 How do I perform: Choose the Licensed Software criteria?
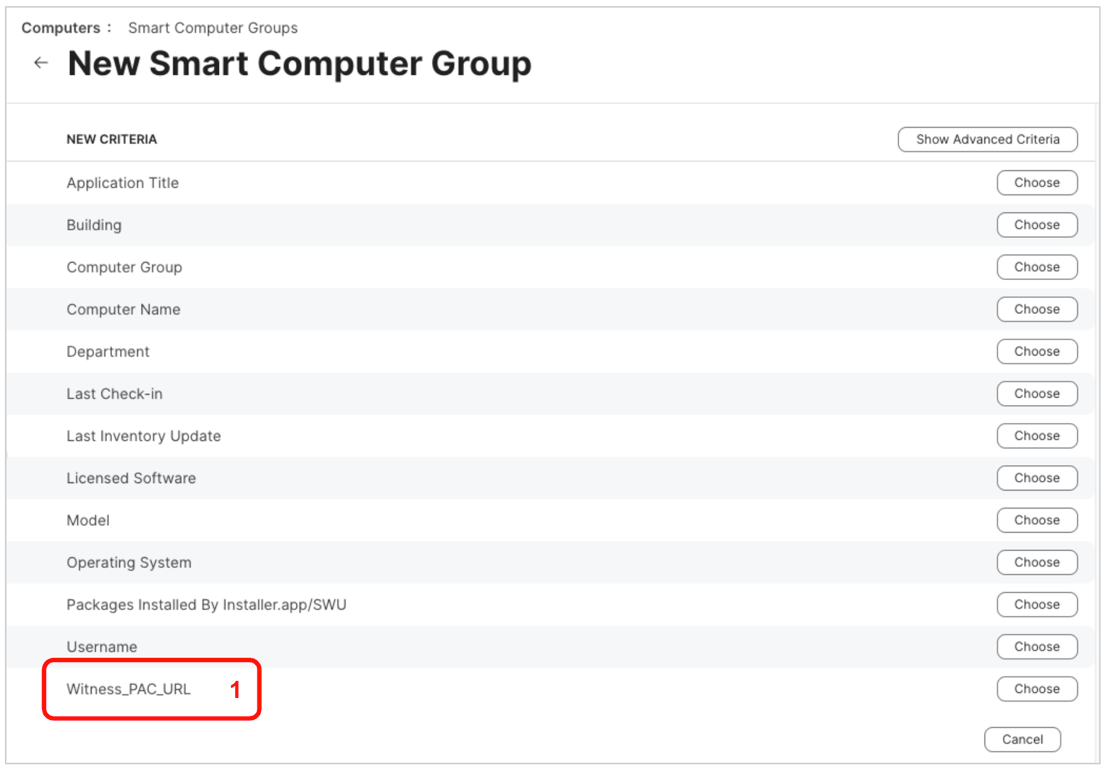[x=1036, y=478]
